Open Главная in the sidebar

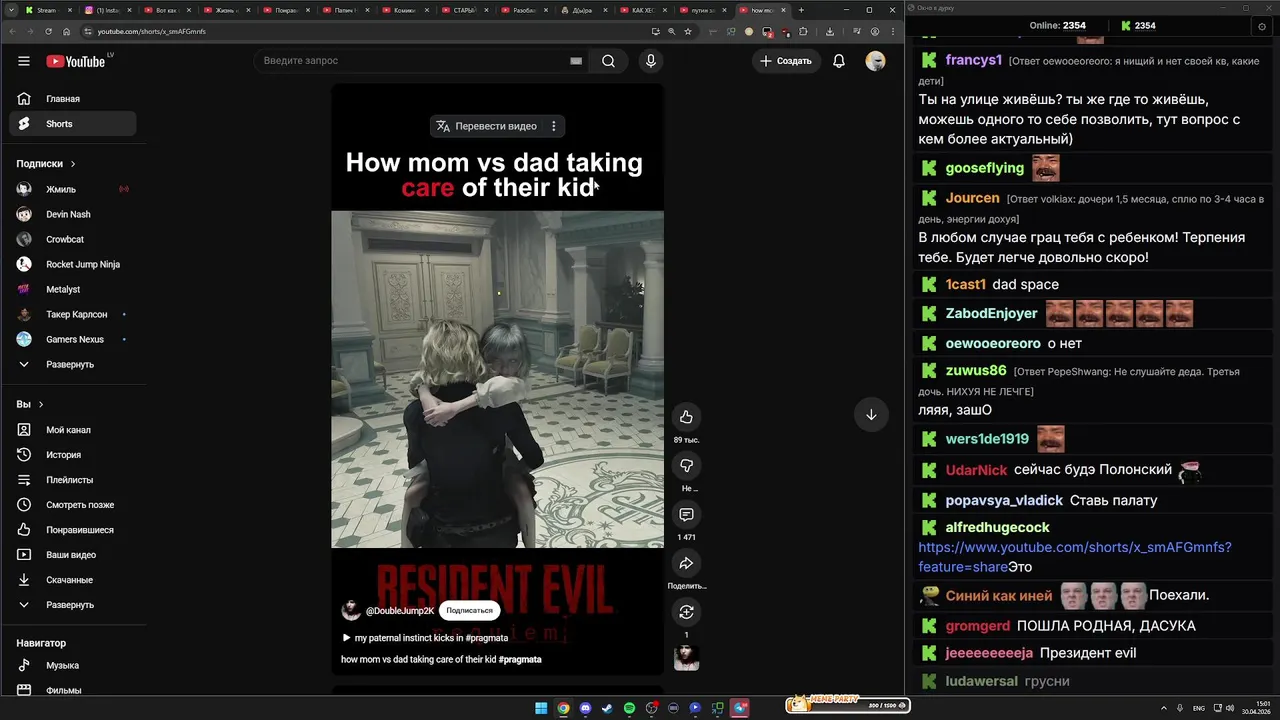[x=73, y=99]
